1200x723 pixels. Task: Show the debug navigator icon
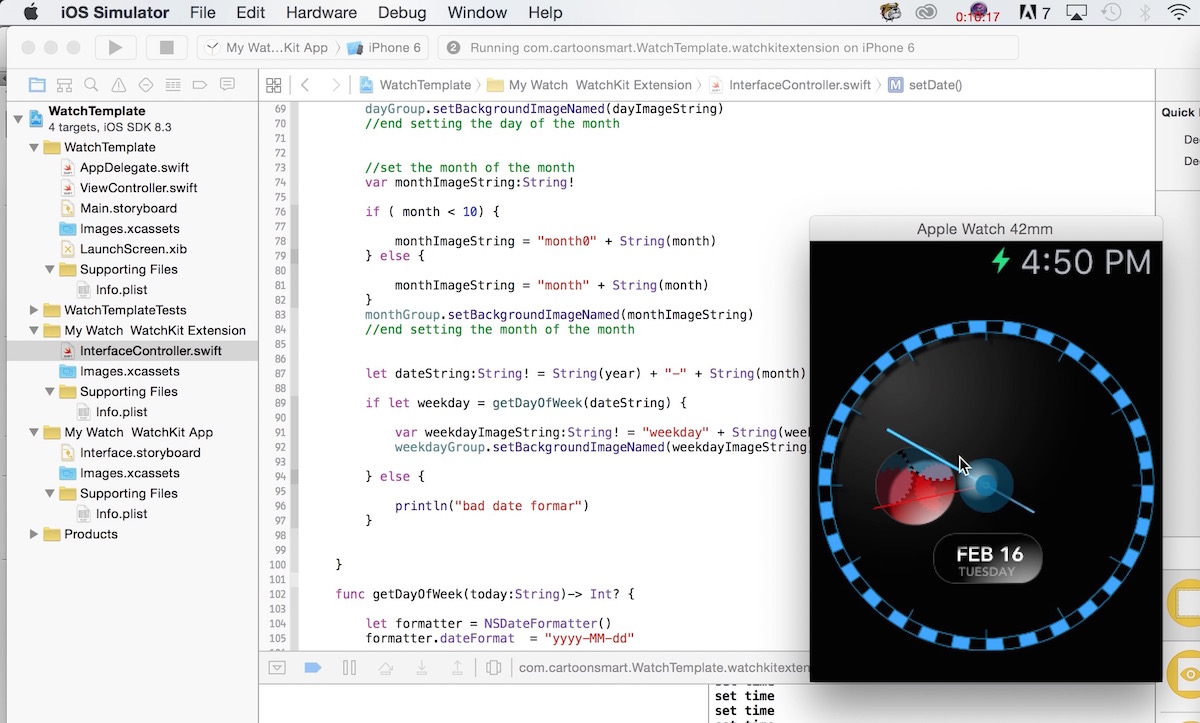[173, 85]
